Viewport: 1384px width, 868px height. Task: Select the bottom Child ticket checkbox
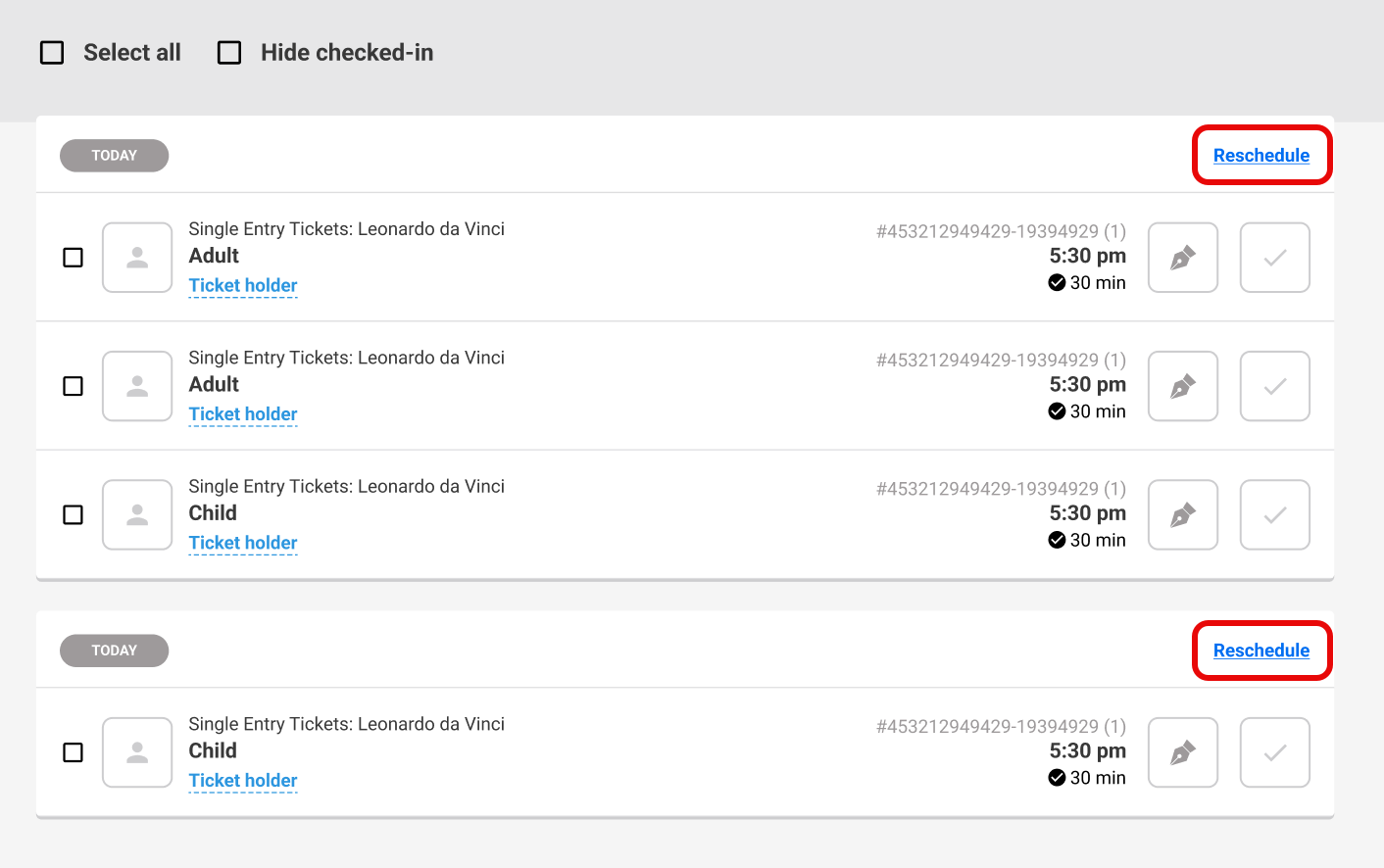[74, 752]
